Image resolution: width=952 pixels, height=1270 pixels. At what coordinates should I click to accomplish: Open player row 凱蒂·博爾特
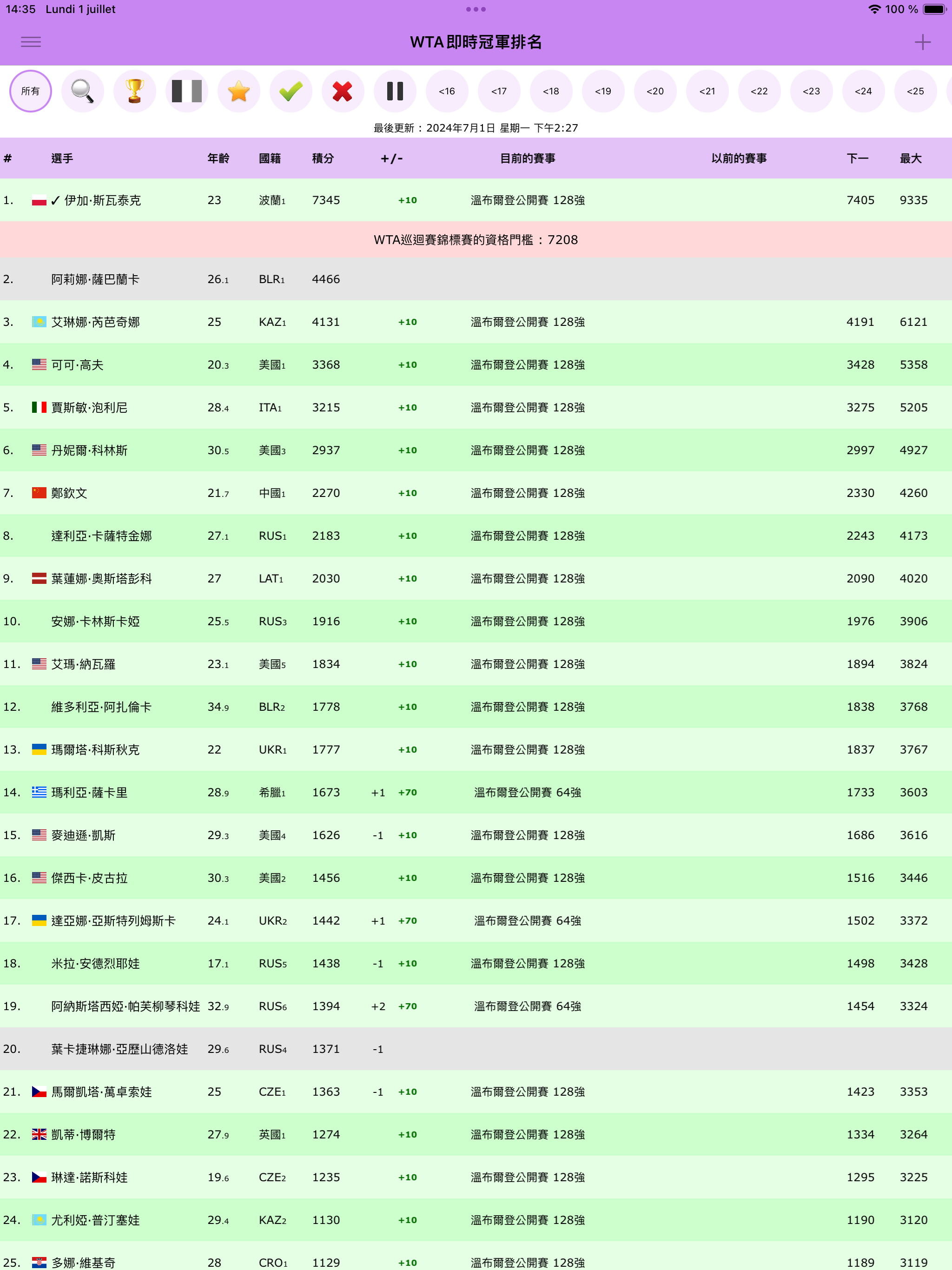[476, 1135]
